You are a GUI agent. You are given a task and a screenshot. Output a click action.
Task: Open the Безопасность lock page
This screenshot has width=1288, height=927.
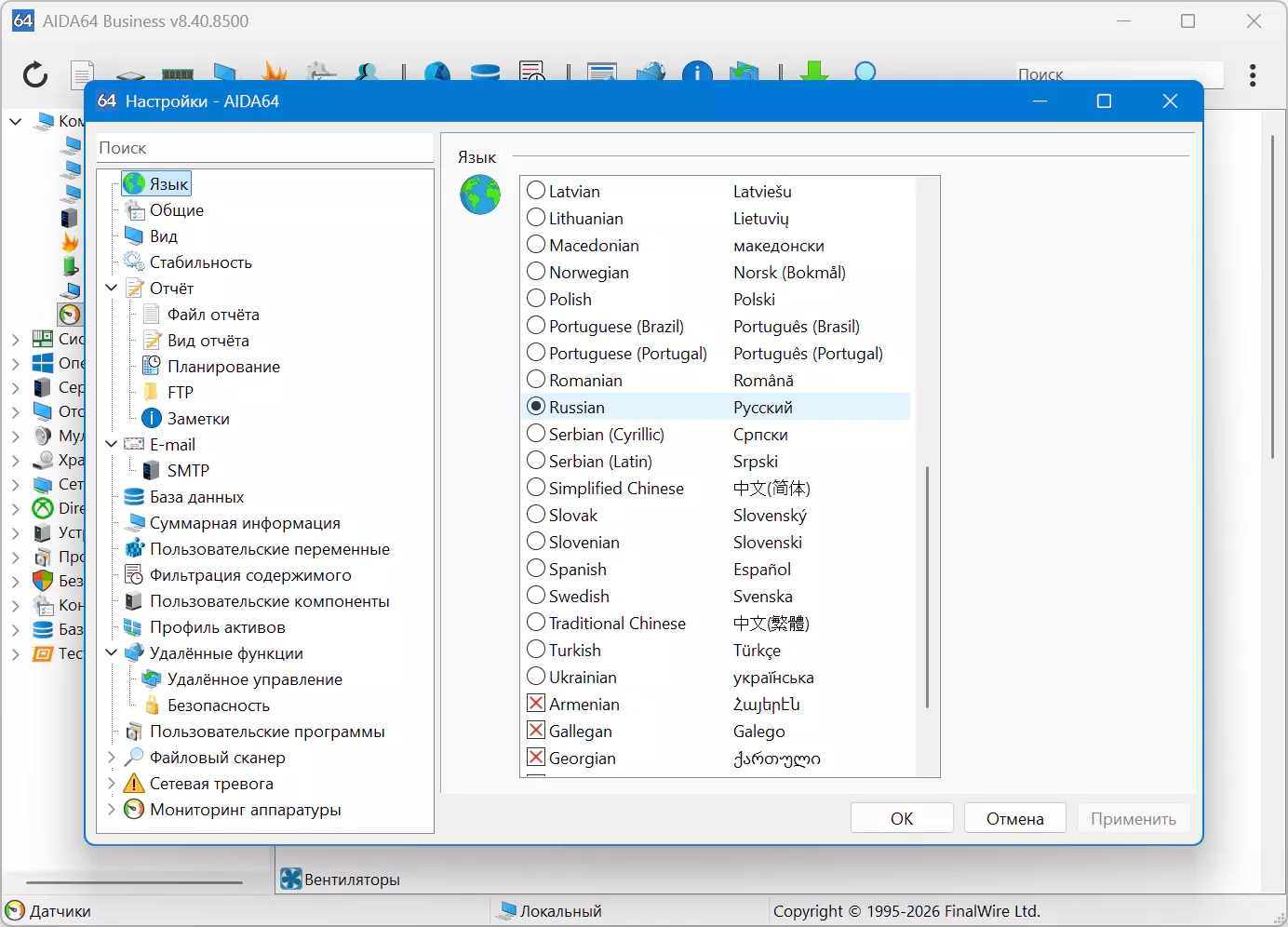pyautogui.click(x=206, y=705)
